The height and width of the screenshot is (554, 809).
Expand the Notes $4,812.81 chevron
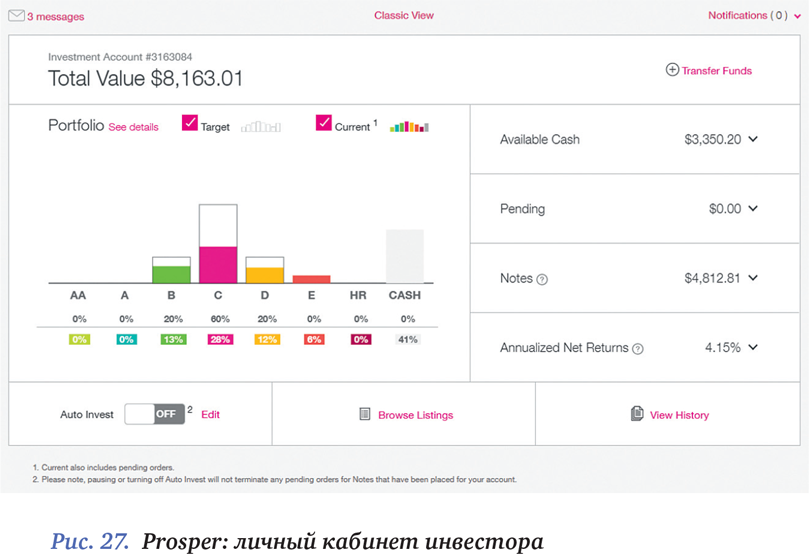[x=753, y=278]
